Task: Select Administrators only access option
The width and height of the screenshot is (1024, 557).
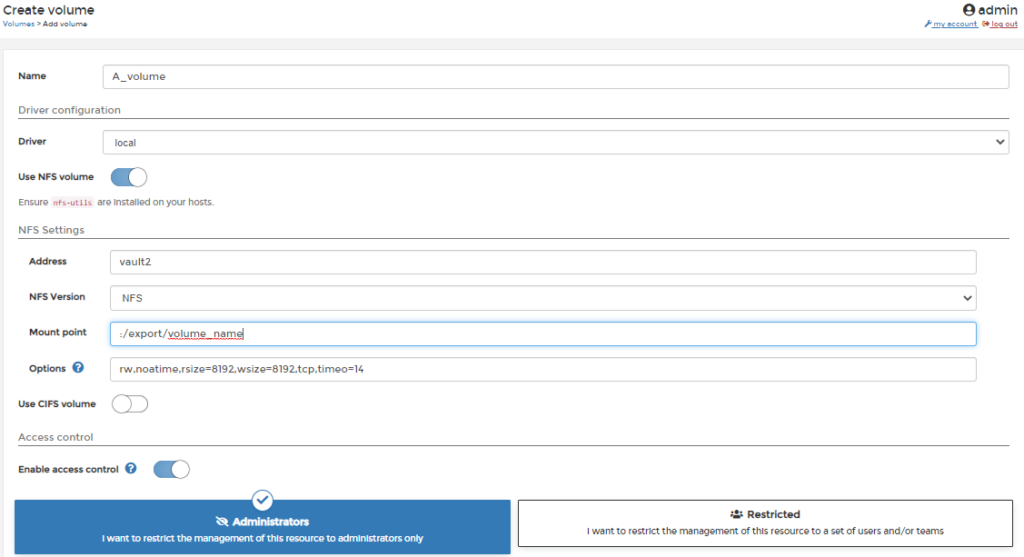Action: pos(263,527)
